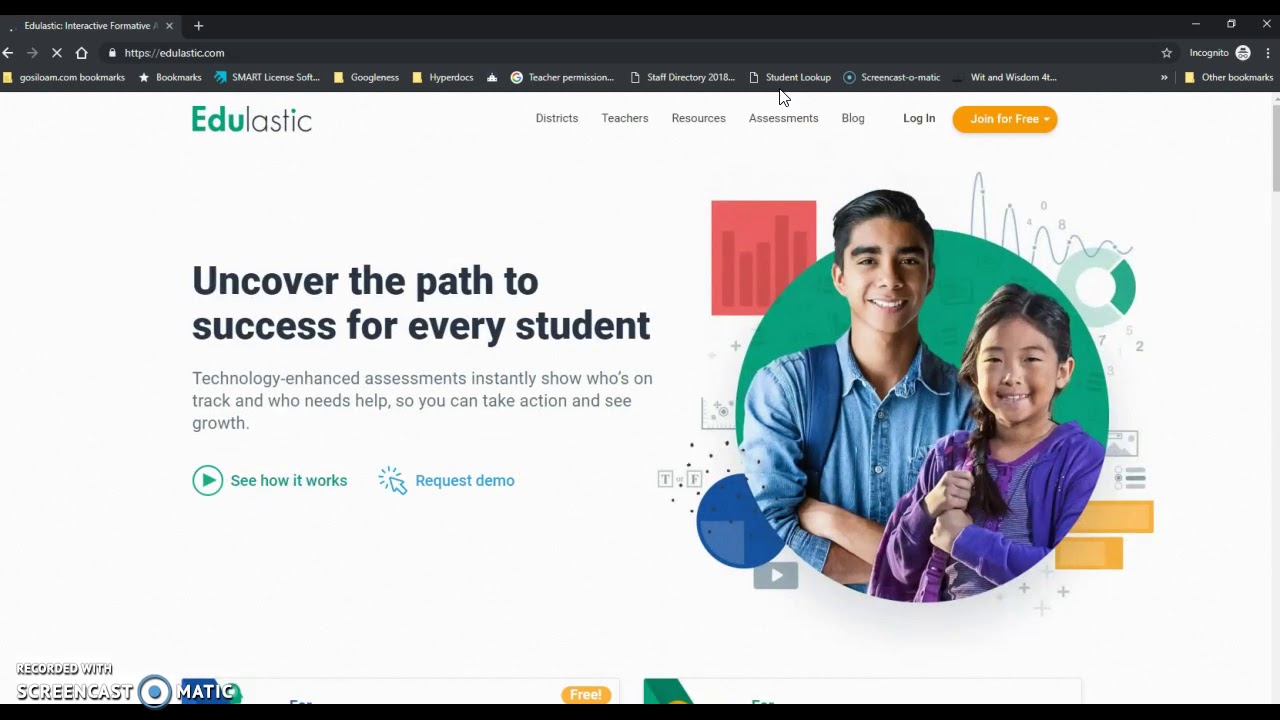Screen dimensions: 1280x720
Task: Click the Log In link
Action: [x=919, y=118]
